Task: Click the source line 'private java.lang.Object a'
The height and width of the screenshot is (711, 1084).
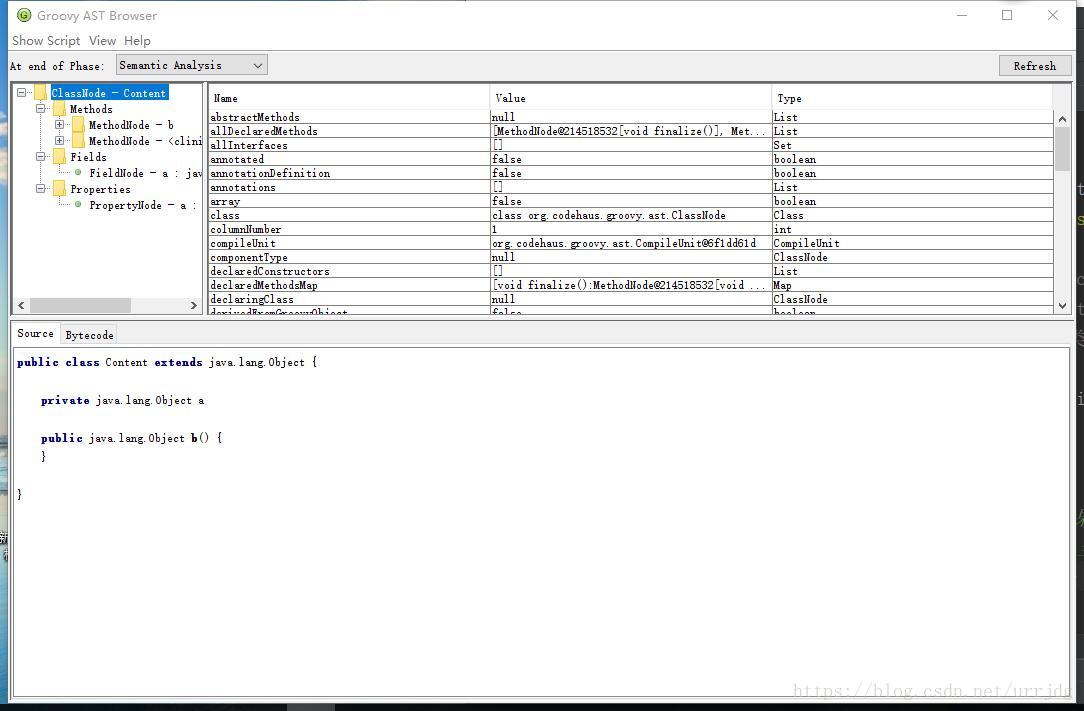Action: click(x=122, y=400)
